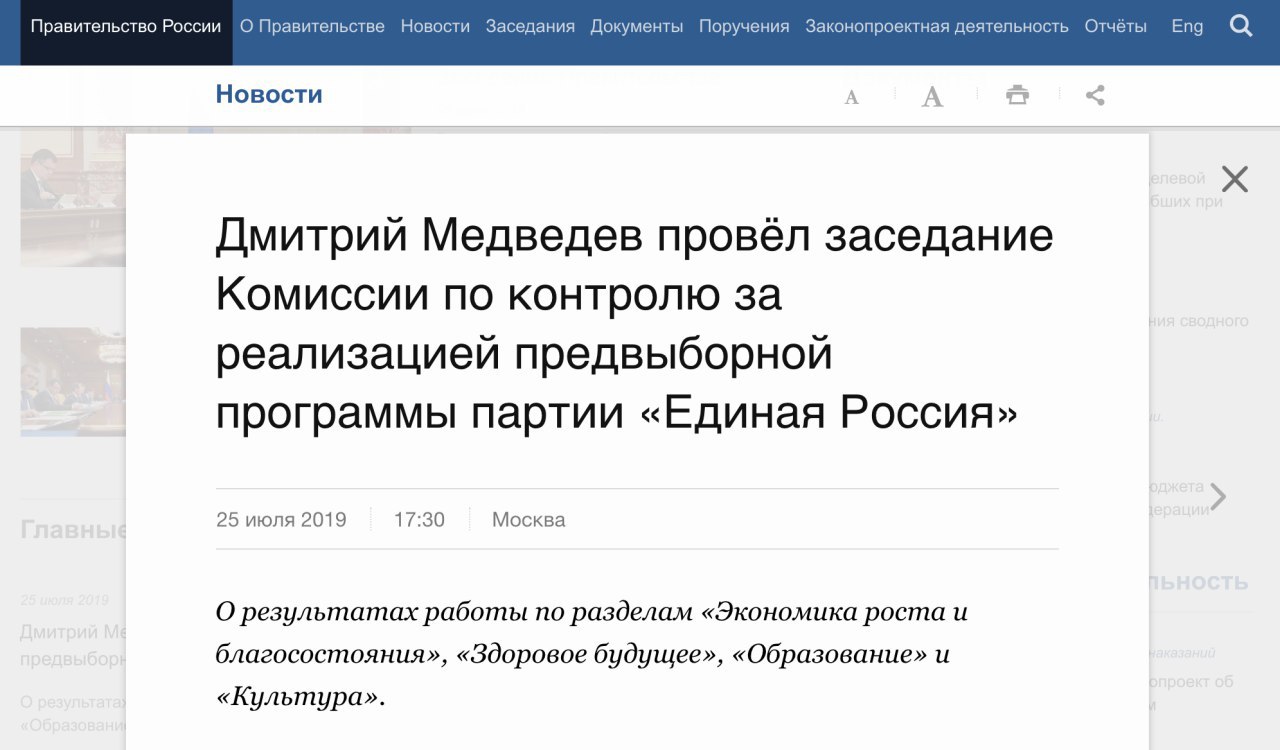Go to next item with right chevron

[x=1217, y=497]
